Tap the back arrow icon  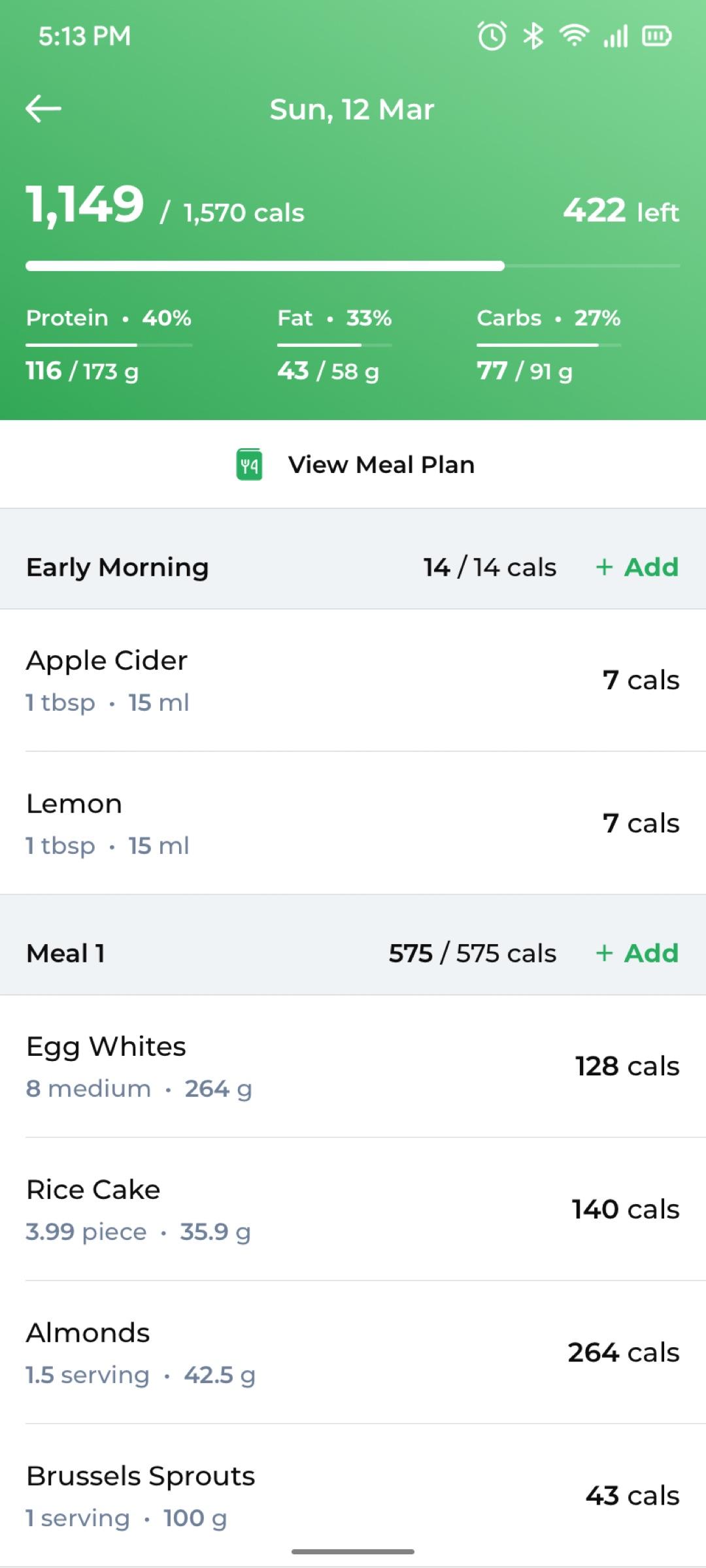pyautogui.click(x=43, y=108)
